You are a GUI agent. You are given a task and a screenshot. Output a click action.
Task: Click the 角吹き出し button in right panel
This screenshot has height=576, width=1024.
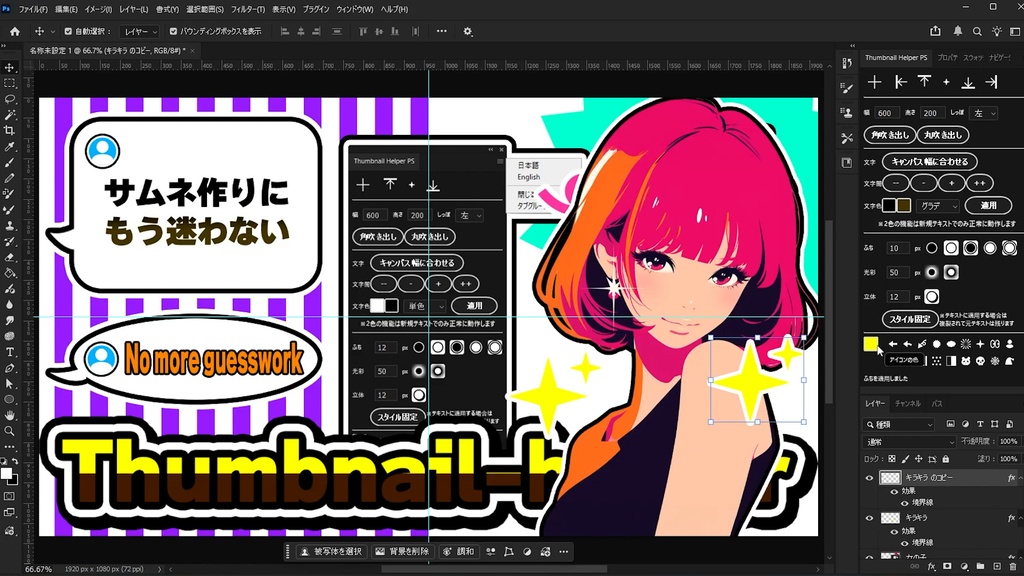pos(889,135)
